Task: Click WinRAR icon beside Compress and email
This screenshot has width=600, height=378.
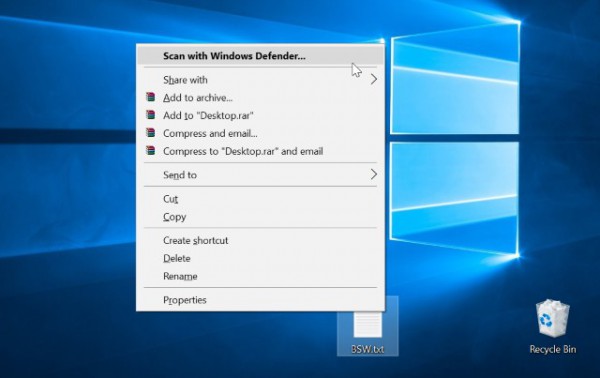Action: (x=151, y=133)
